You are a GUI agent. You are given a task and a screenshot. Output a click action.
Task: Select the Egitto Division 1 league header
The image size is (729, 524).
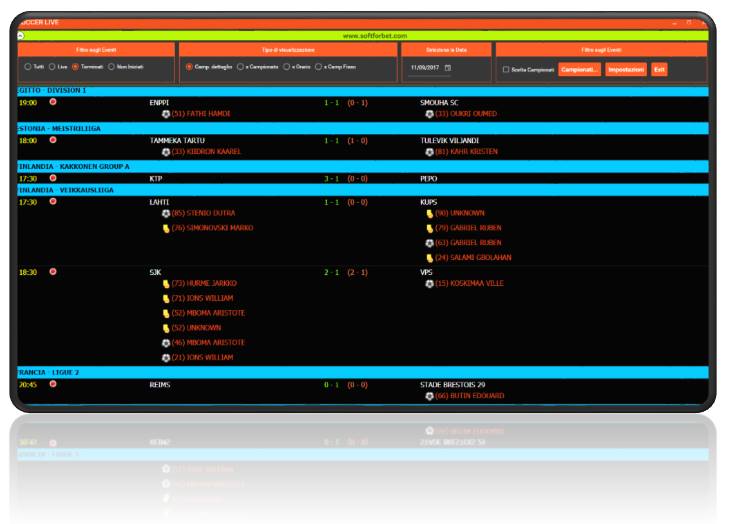click(x=363, y=91)
